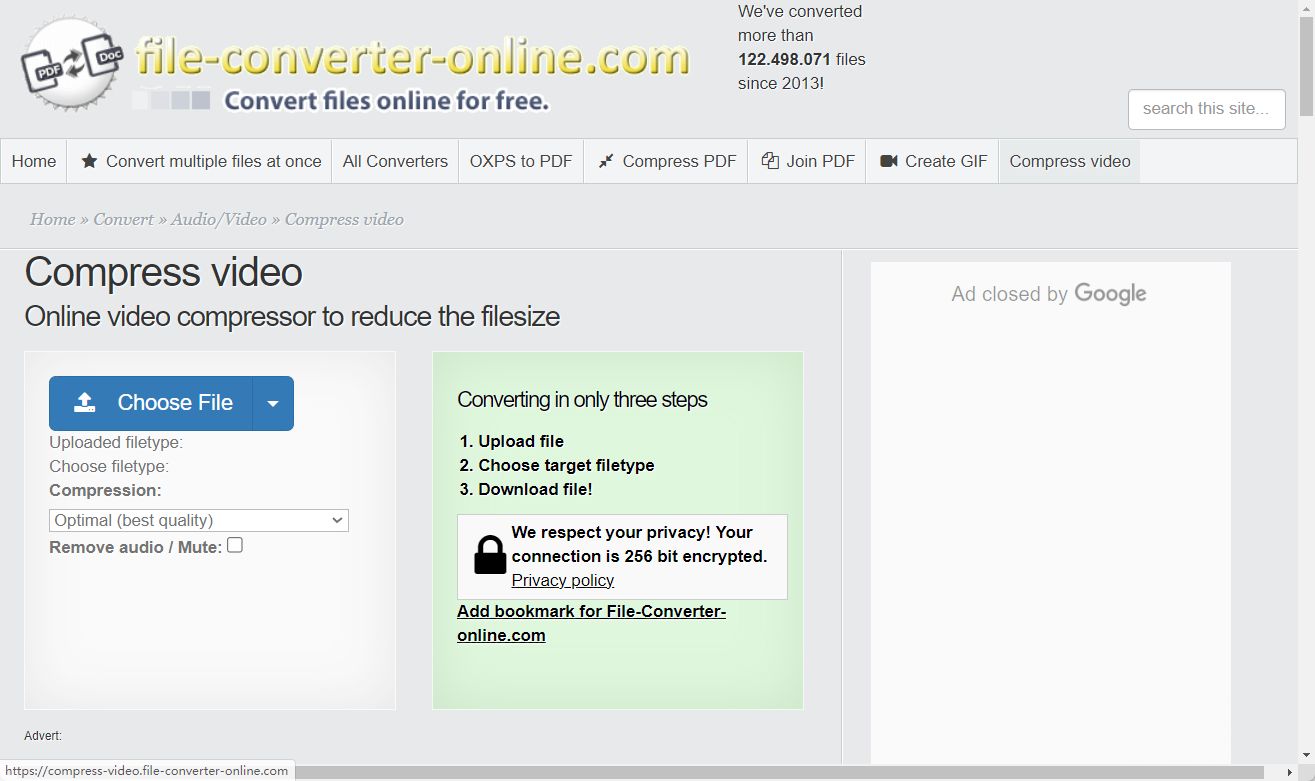The image size is (1315, 781).
Task: Click the 'Ad closed by Google' text
Action: [1049, 294]
